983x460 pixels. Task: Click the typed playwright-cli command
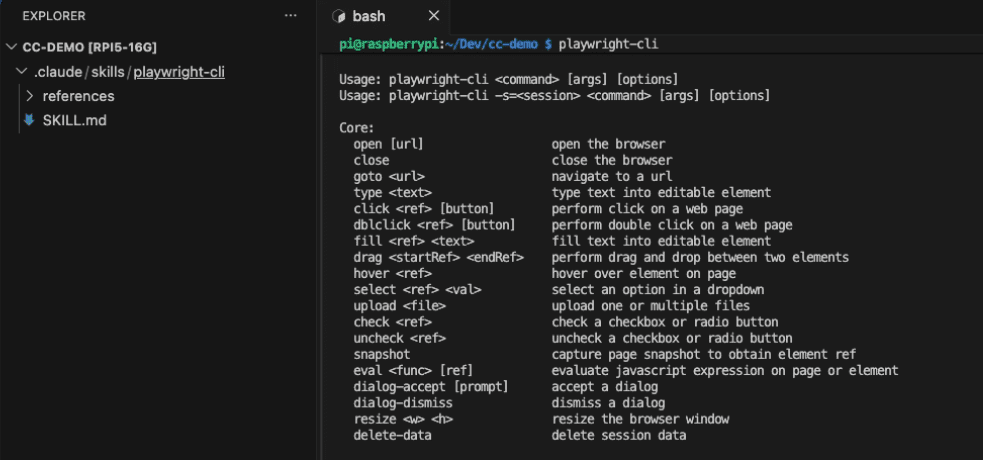pyautogui.click(x=609, y=44)
